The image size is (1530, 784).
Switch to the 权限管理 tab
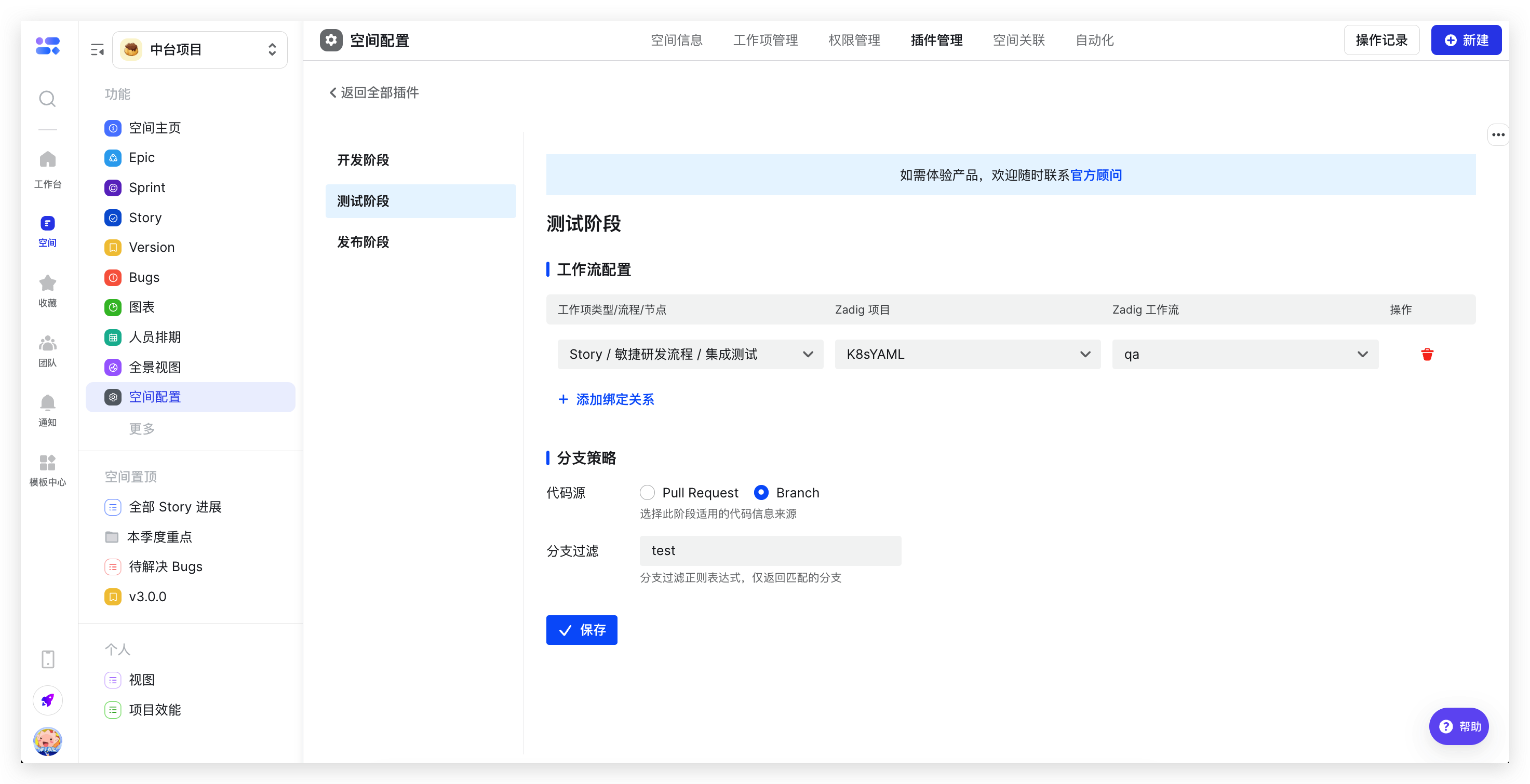(x=854, y=40)
